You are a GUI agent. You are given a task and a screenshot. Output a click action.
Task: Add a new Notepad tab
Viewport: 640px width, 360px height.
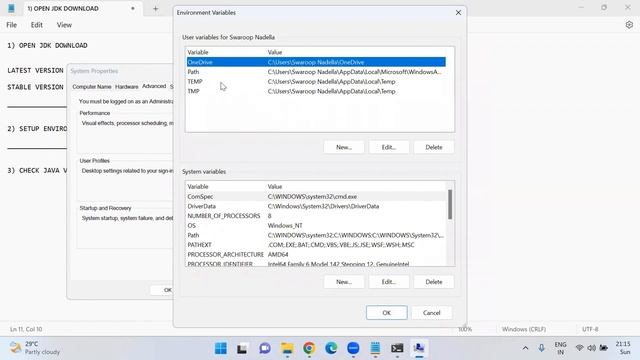pos(156,9)
